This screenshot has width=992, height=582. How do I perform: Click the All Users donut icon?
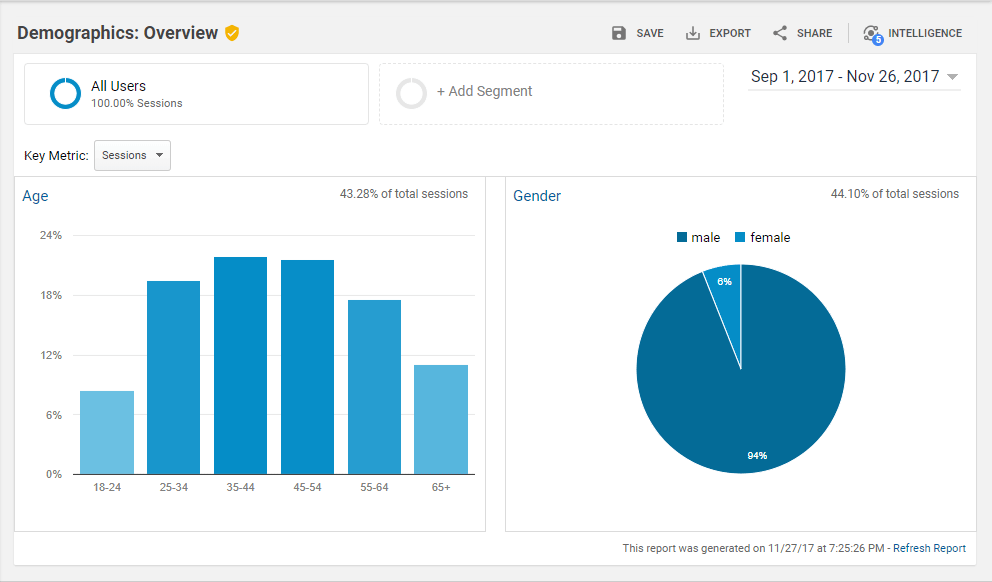tap(65, 94)
